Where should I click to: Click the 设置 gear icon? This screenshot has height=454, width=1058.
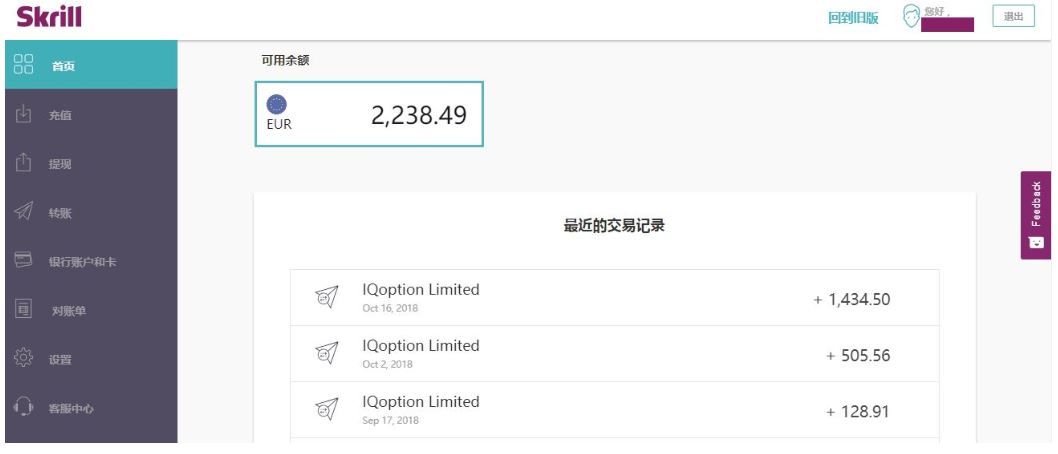coord(24,358)
